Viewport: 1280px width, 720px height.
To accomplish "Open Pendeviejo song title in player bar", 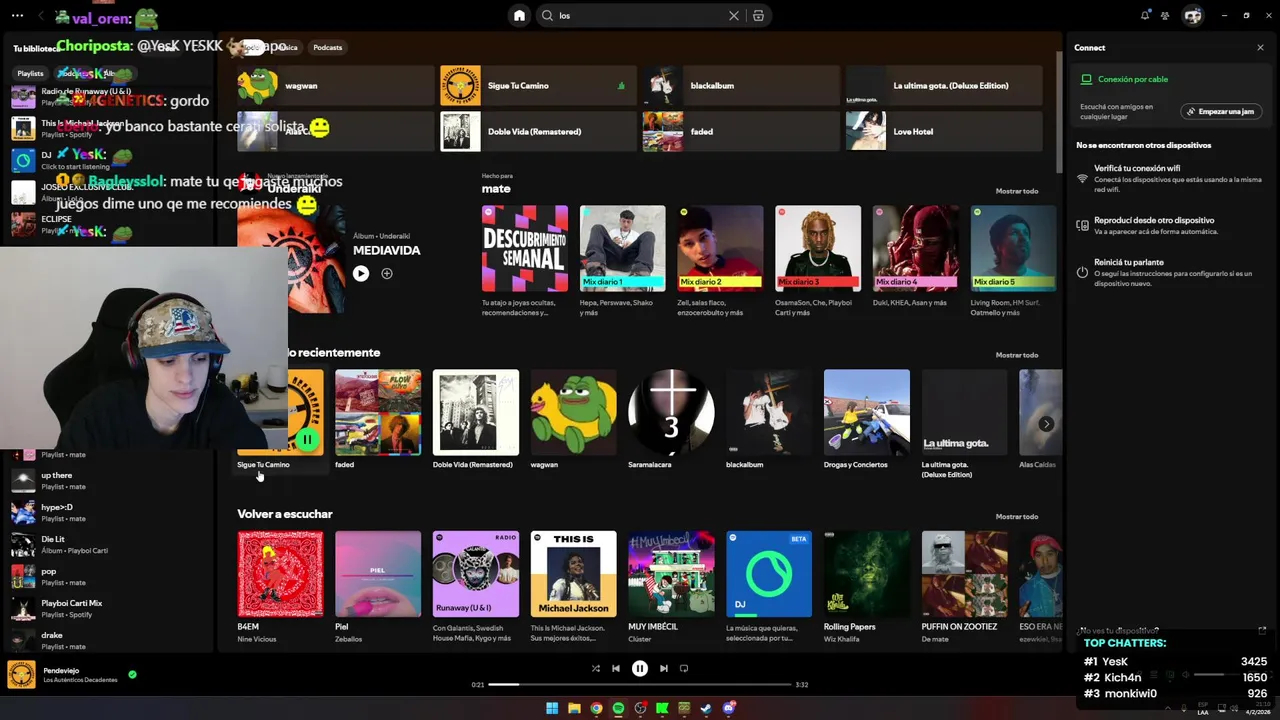I will coord(61,670).
